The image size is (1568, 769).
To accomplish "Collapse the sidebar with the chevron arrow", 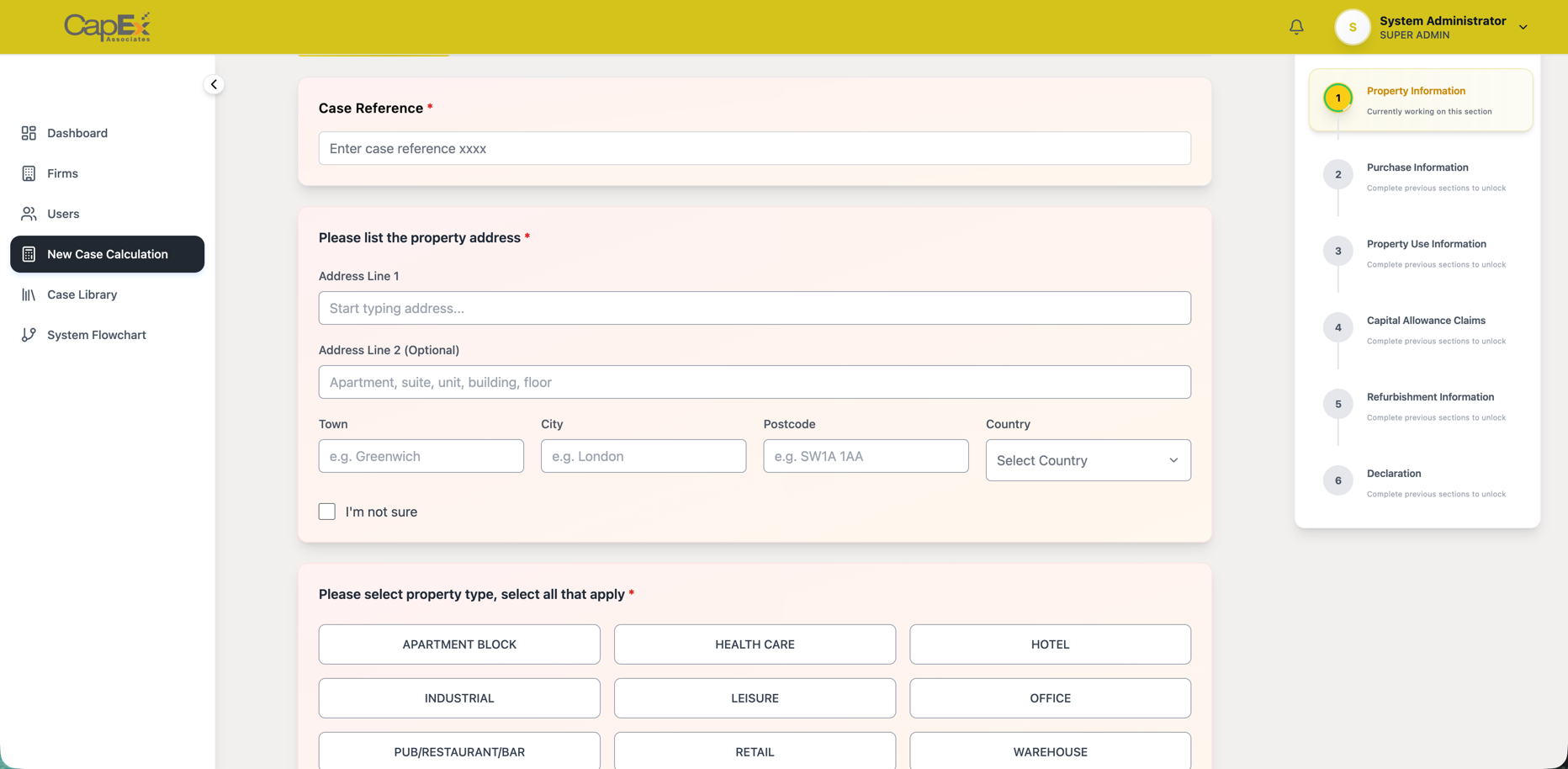I will (x=214, y=84).
